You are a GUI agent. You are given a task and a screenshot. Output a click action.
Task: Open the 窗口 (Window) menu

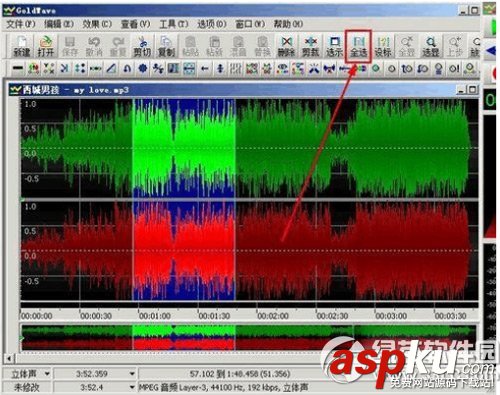click(x=250, y=24)
